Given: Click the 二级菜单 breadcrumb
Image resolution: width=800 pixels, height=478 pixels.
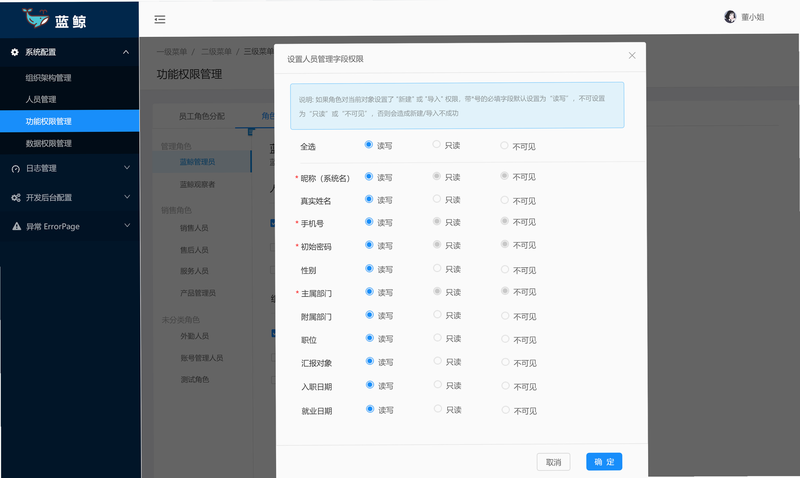Looking at the screenshot, I should pos(216,52).
